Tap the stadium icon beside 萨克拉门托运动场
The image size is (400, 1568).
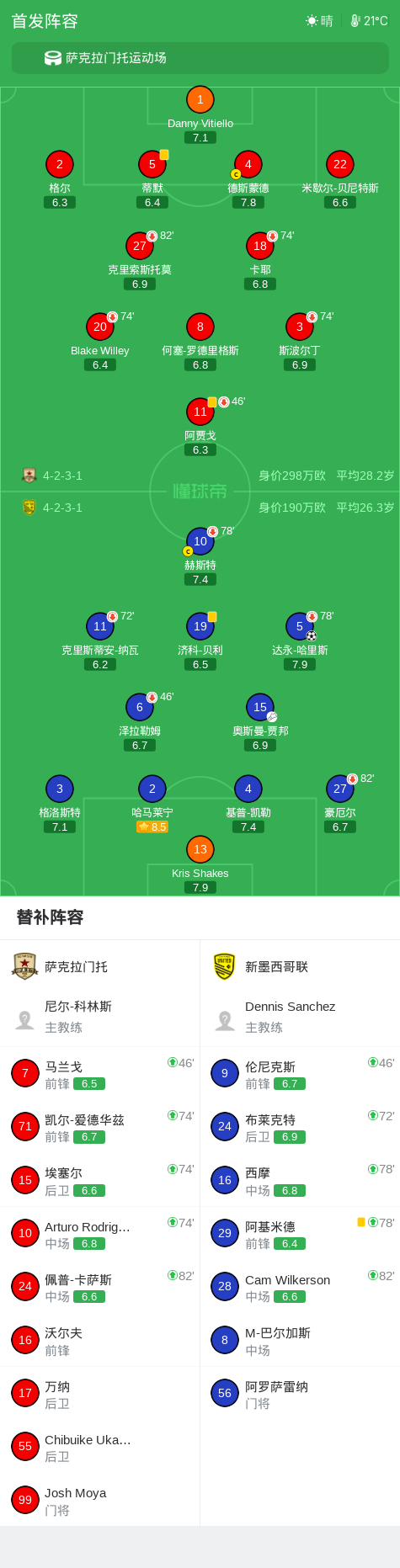click(x=53, y=58)
